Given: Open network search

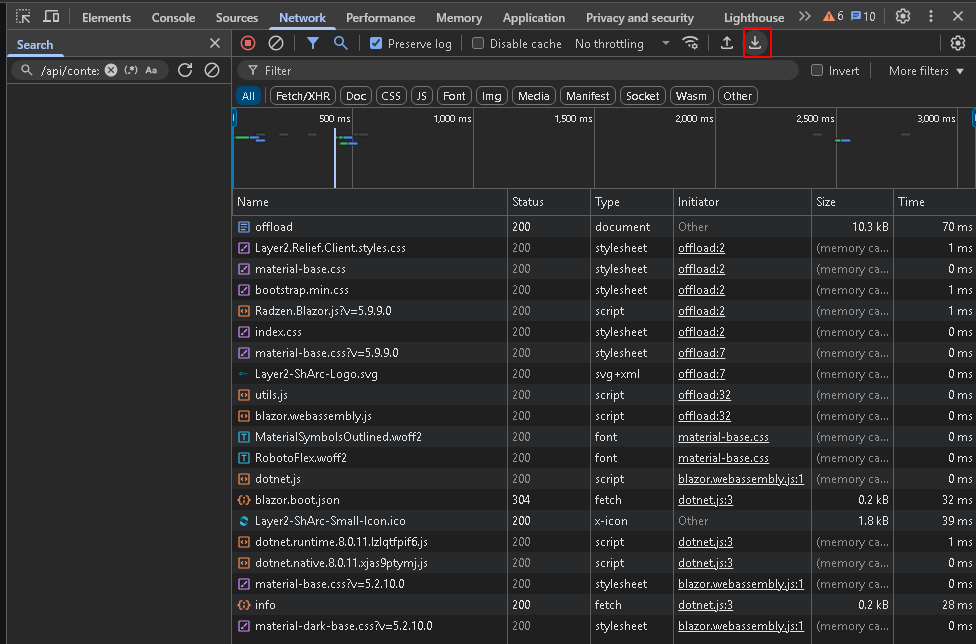Looking at the screenshot, I should click(340, 43).
